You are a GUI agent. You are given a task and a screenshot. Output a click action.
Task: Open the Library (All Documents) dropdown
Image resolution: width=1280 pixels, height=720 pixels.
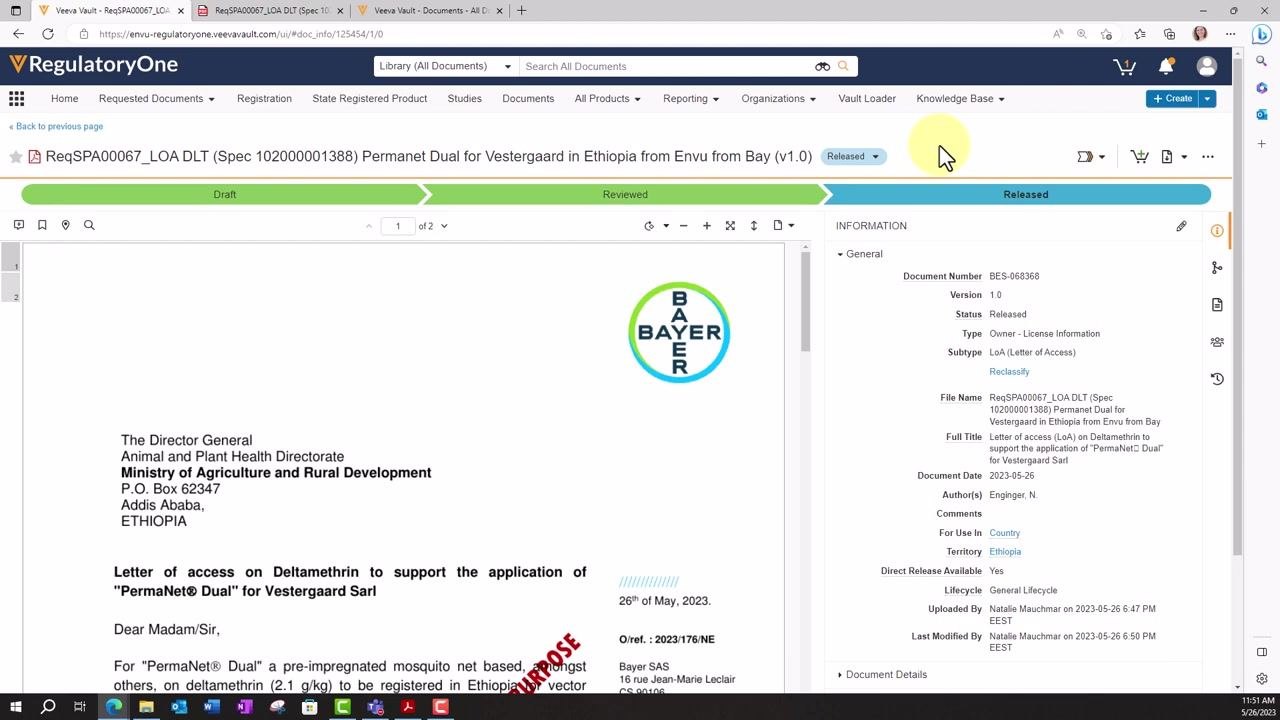pyautogui.click(x=446, y=66)
